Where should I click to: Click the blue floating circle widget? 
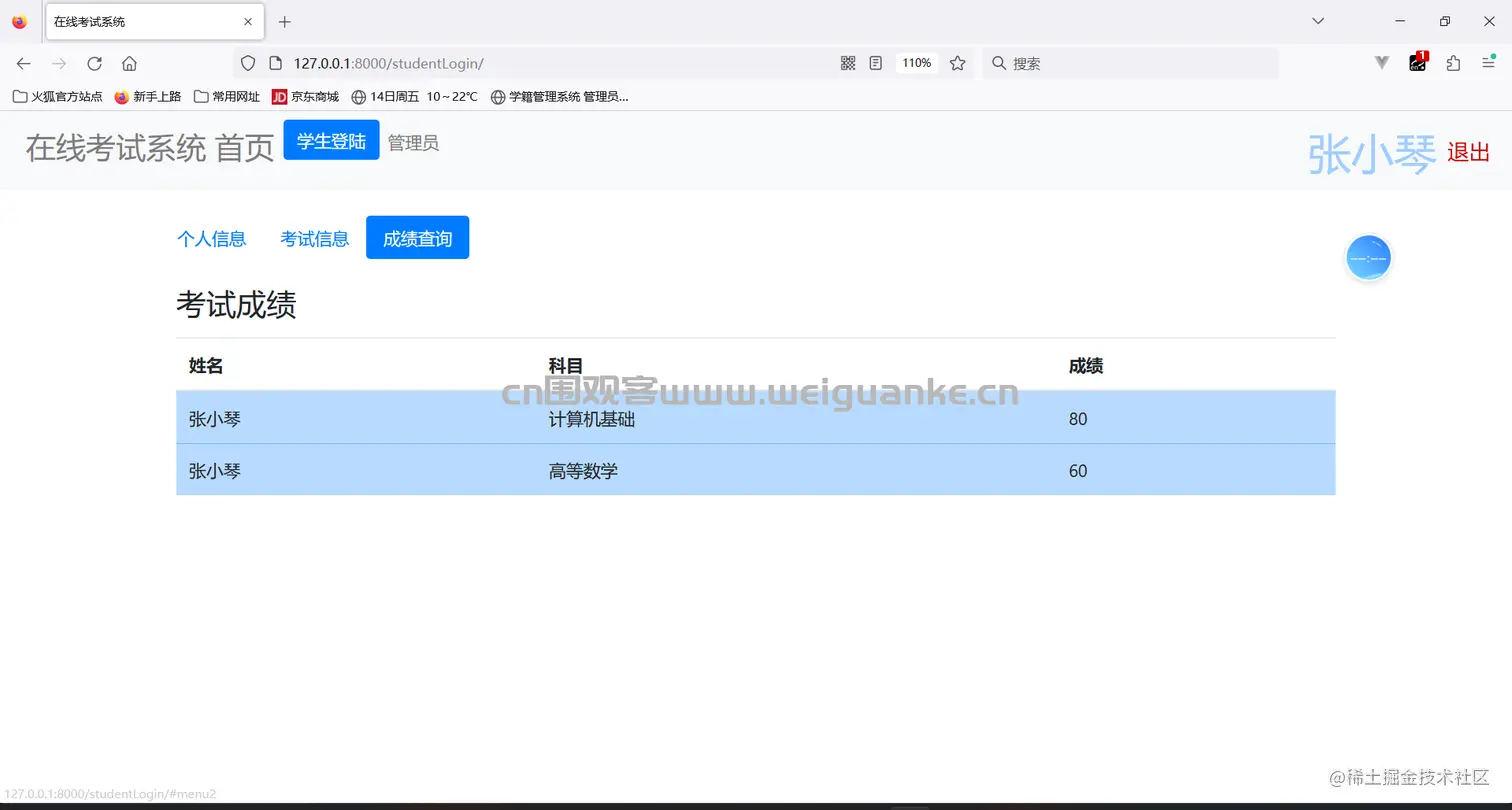click(x=1368, y=258)
